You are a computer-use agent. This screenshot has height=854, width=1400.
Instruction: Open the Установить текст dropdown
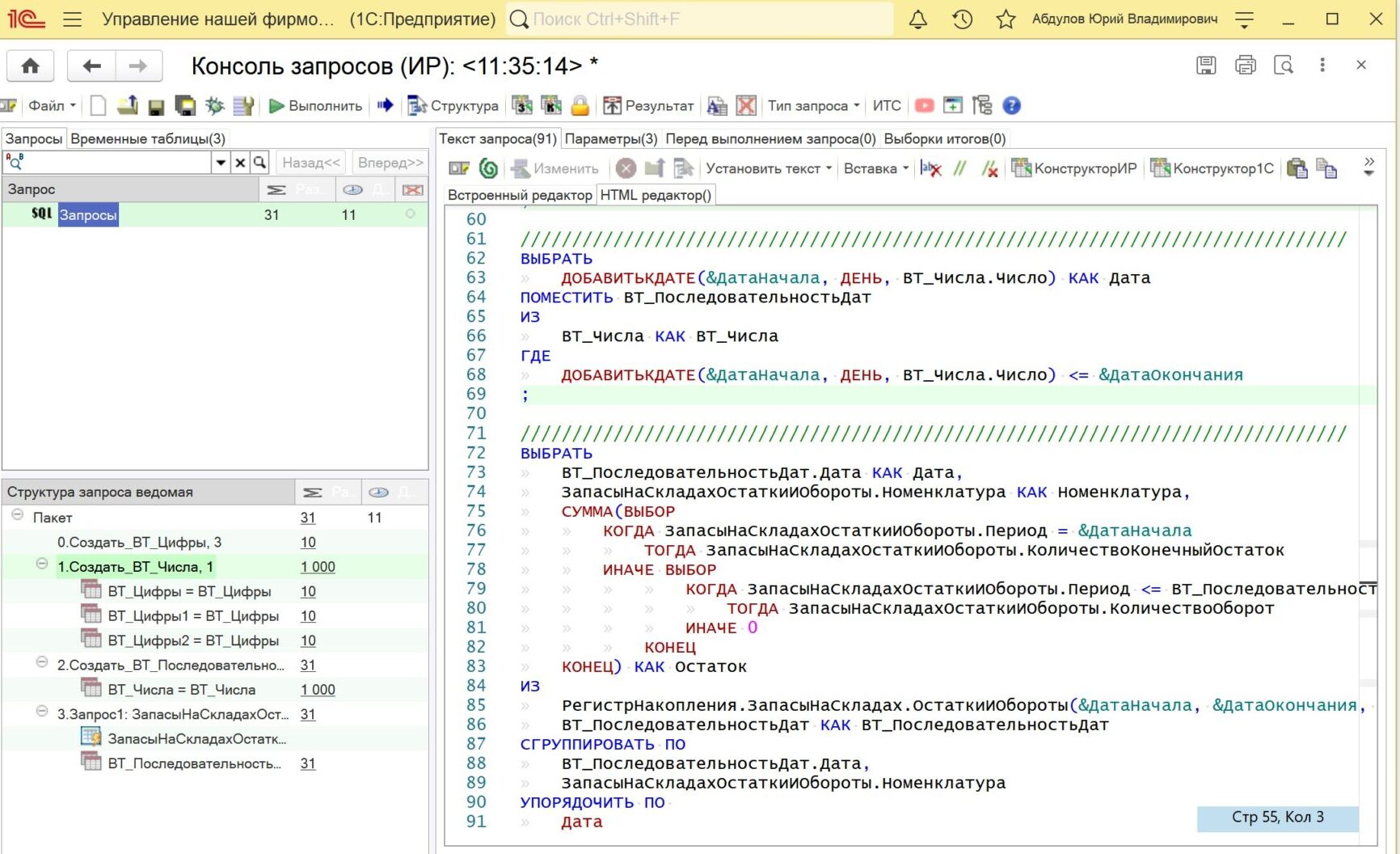[768, 168]
